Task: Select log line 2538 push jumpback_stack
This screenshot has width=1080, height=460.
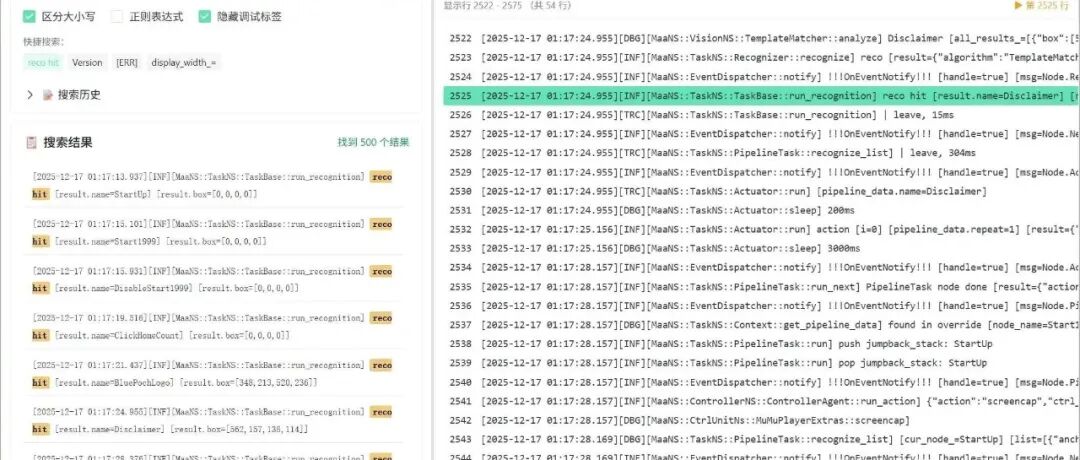Action: [762, 344]
